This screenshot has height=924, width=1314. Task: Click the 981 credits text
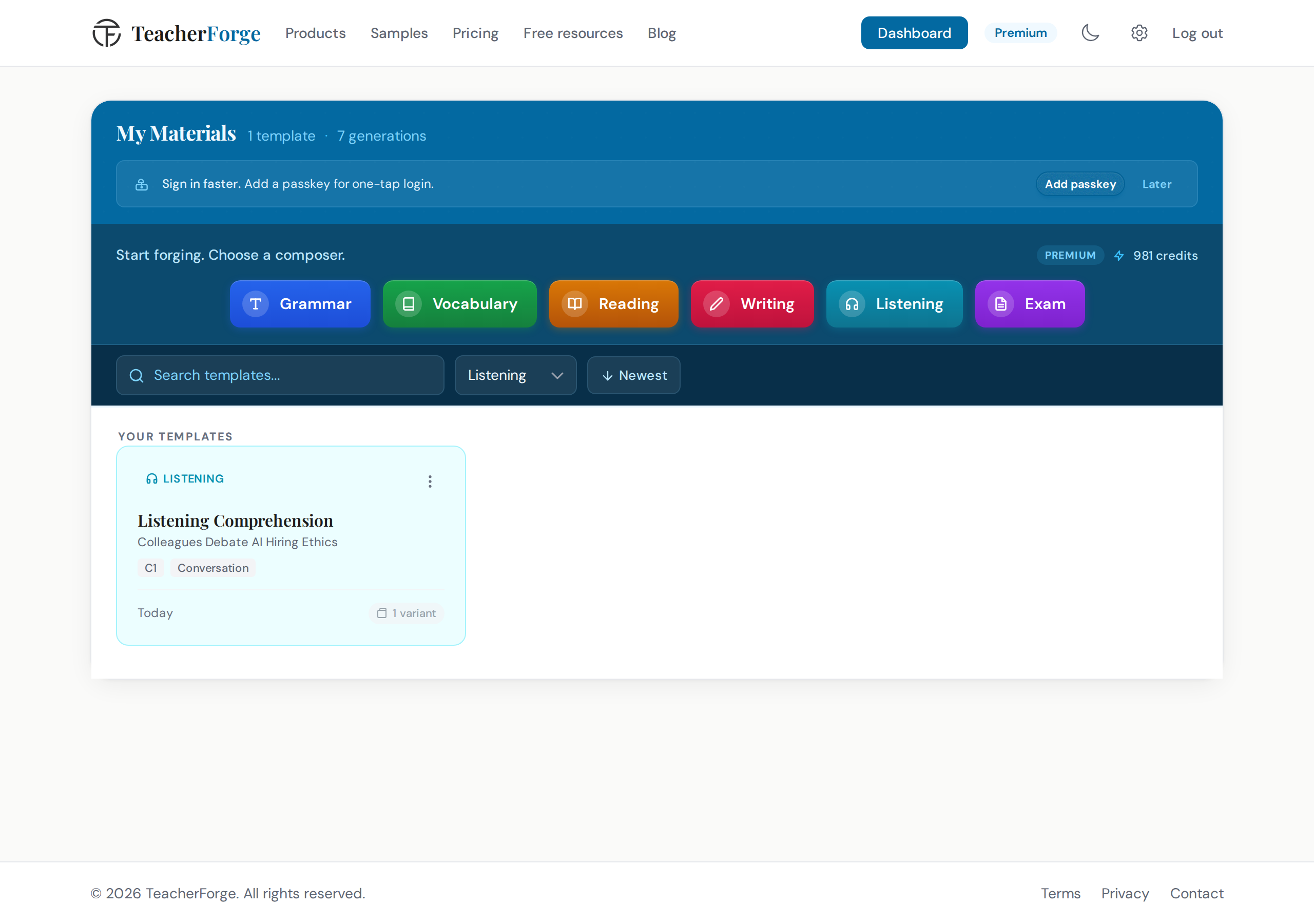1165,255
